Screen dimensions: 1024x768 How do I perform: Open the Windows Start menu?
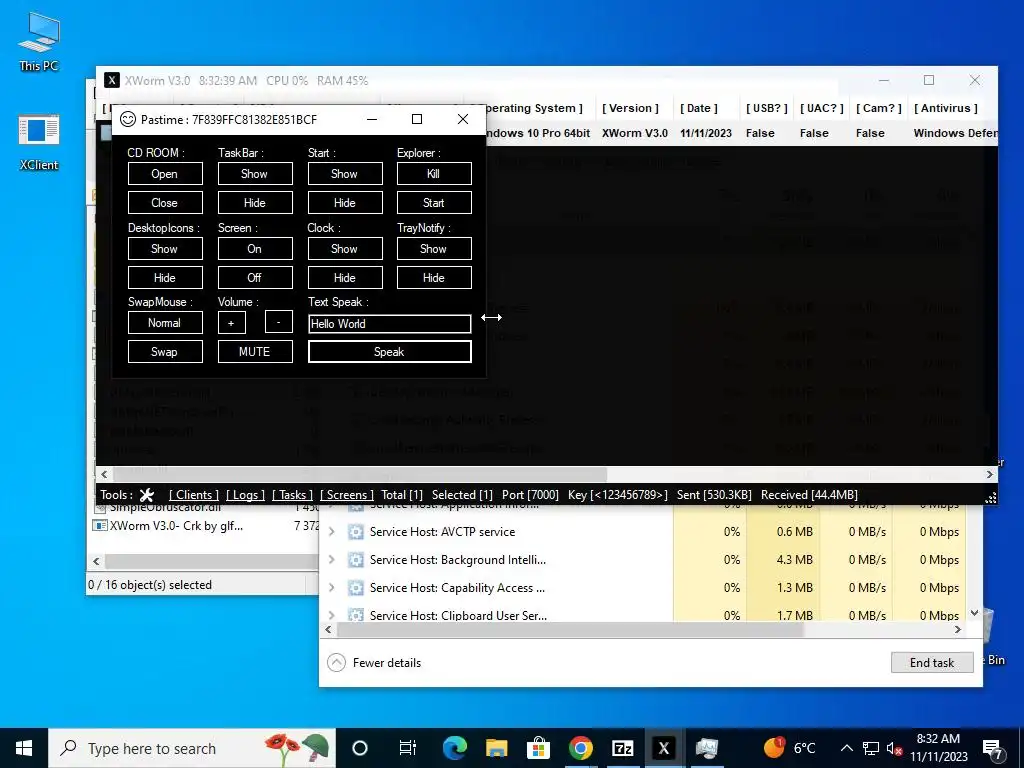(x=24, y=748)
